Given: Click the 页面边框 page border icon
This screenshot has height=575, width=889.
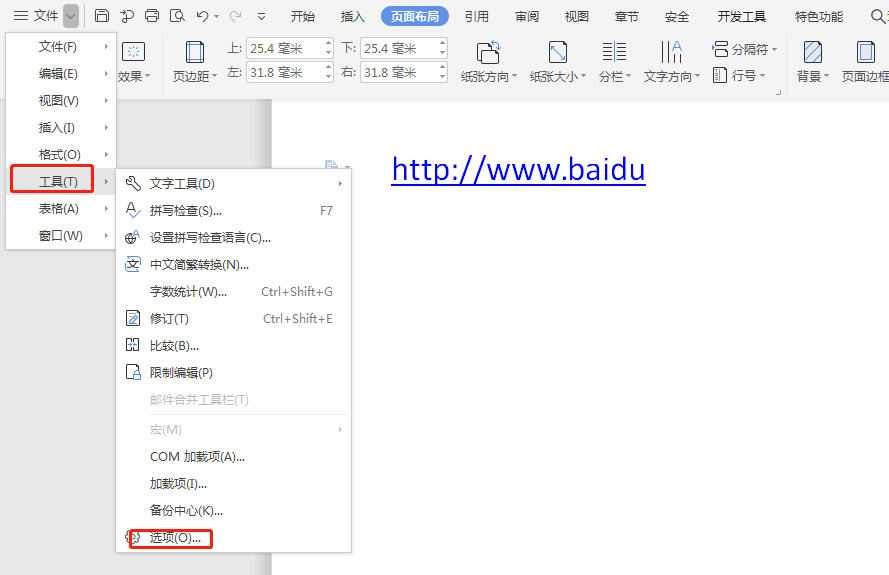Looking at the screenshot, I should [865, 52].
